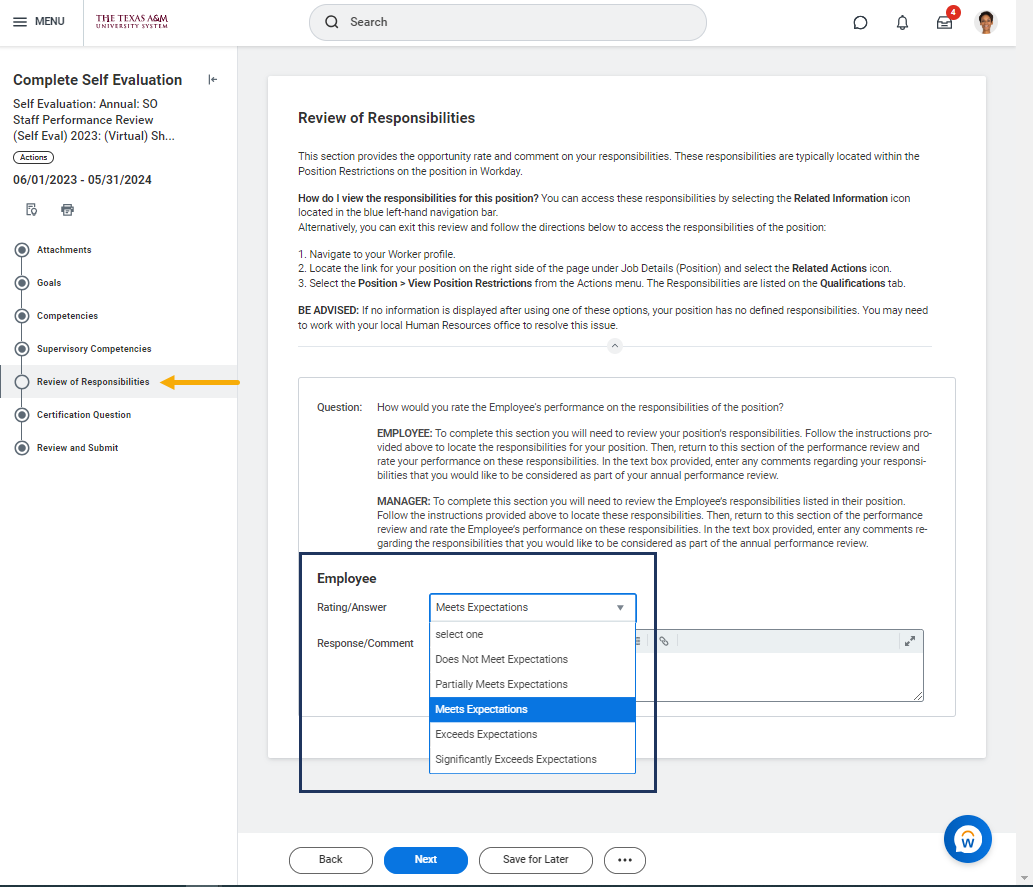Click into the Search field
Screen dimensions: 1033x887
point(508,22)
